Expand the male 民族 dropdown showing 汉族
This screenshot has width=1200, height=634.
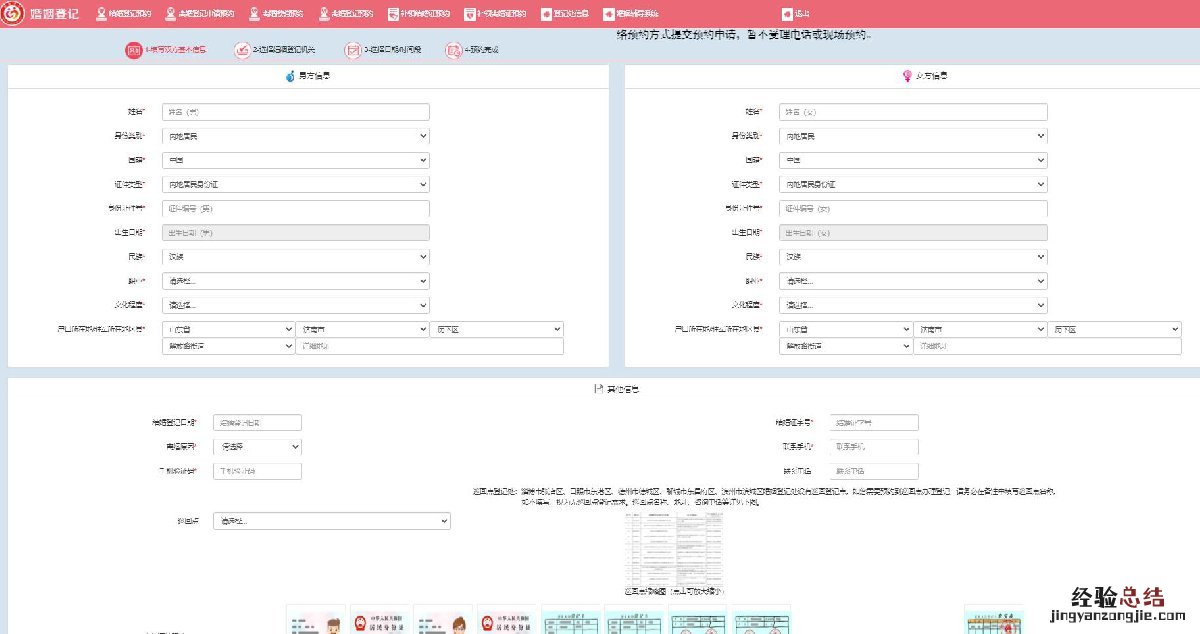(295, 257)
